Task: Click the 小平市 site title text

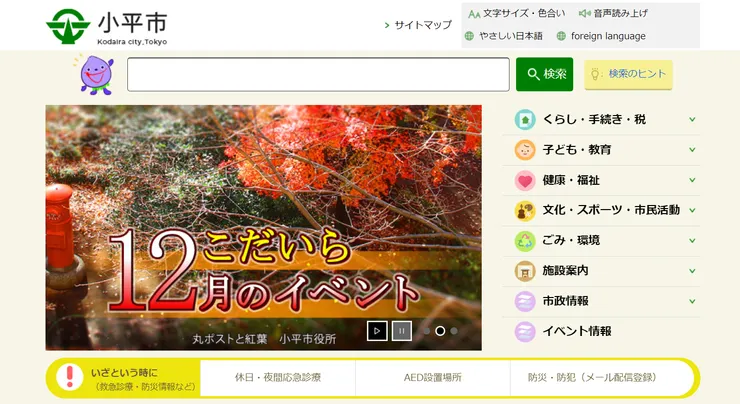Action: pyautogui.click(x=133, y=22)
